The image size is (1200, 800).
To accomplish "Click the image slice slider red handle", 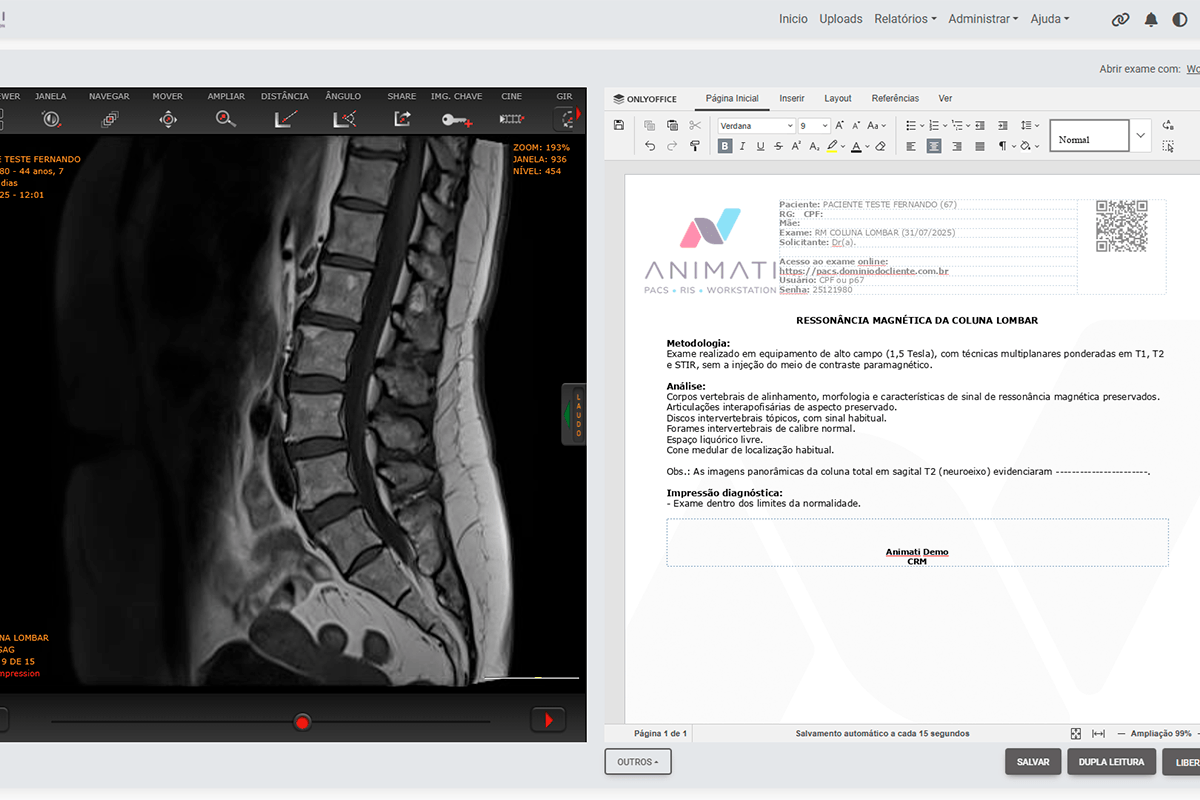I will coord(302,721).
